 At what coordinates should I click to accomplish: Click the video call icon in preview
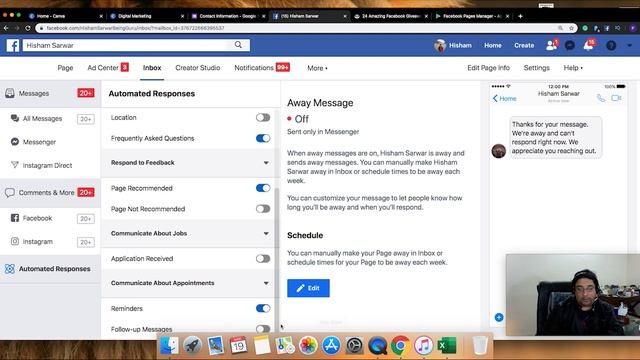616,98
